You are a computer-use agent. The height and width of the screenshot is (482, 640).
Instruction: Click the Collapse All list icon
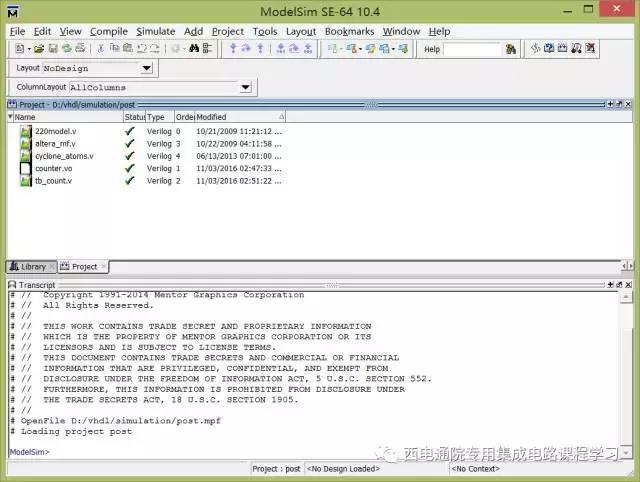(207, 49)
